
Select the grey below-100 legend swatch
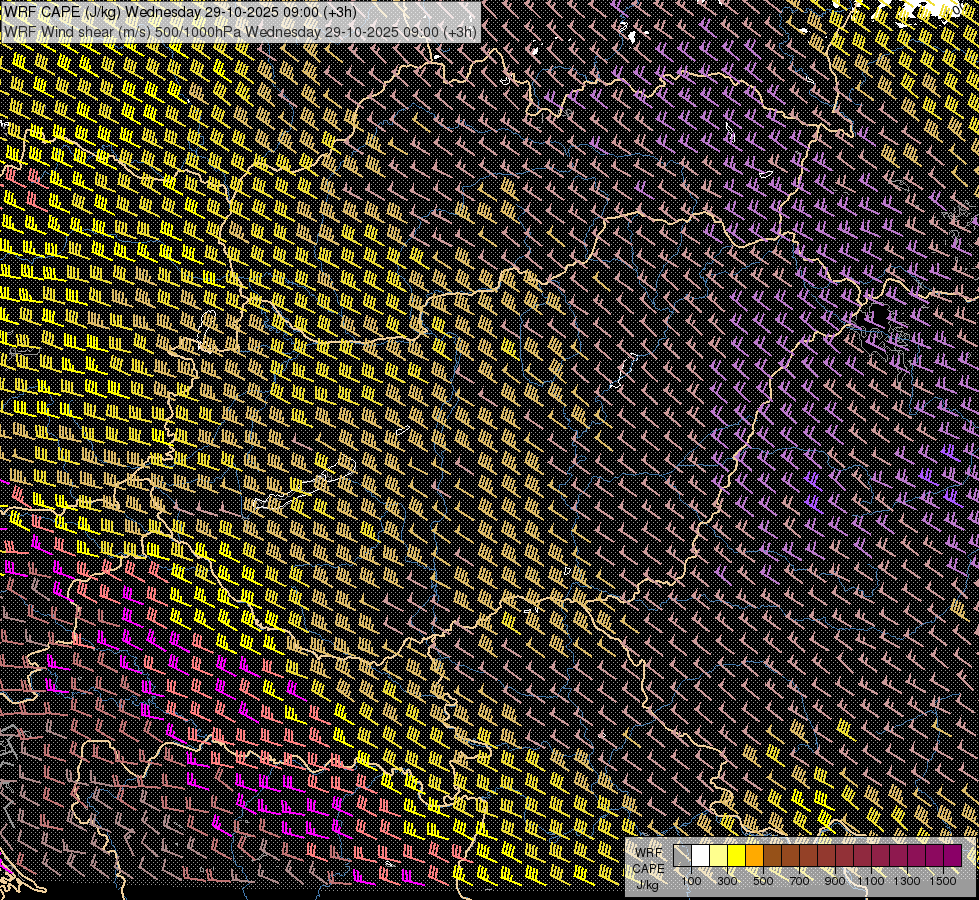pyautogui.click(x=682, y=856)
